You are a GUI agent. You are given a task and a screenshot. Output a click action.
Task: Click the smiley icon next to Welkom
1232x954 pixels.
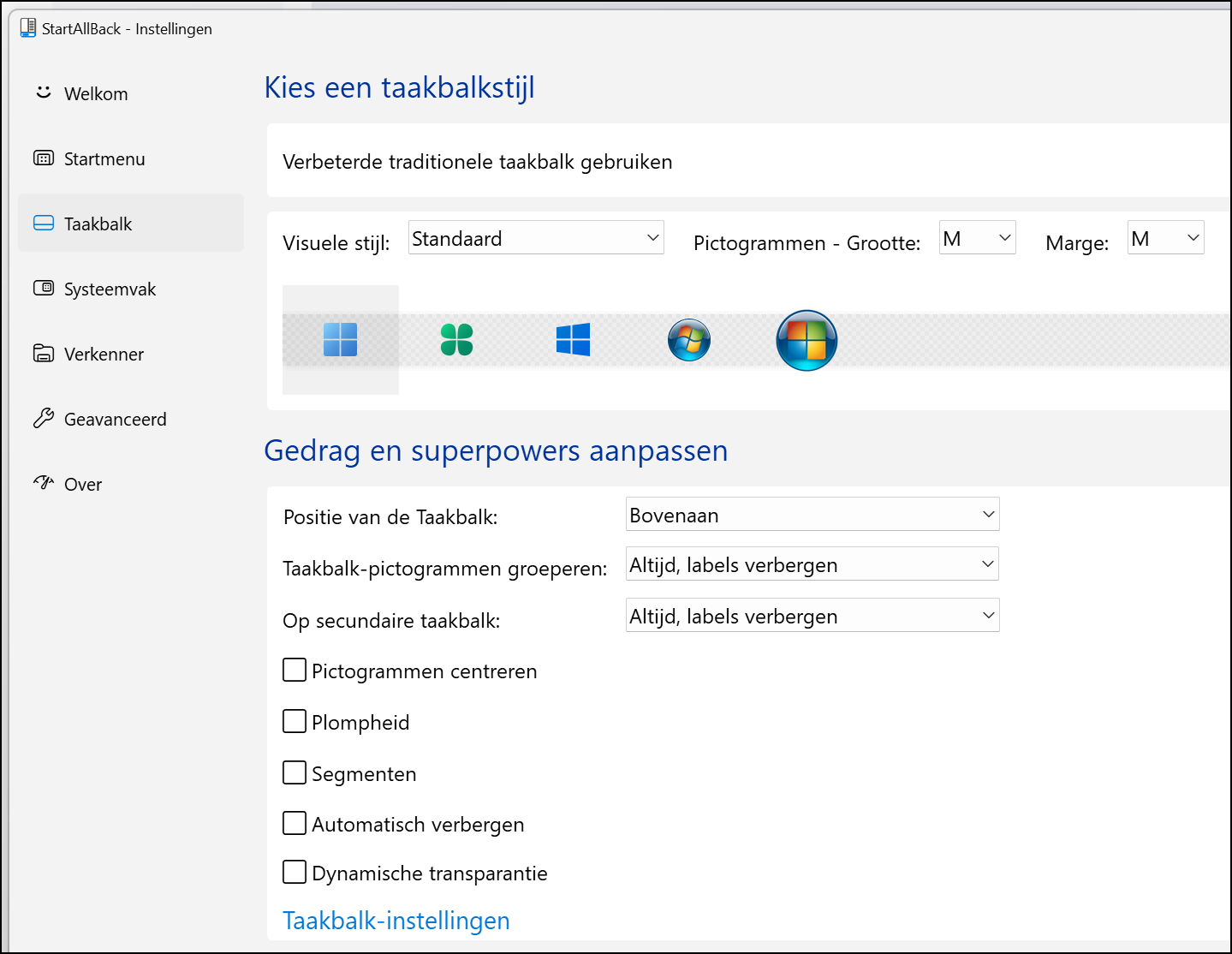pos(44,92)
